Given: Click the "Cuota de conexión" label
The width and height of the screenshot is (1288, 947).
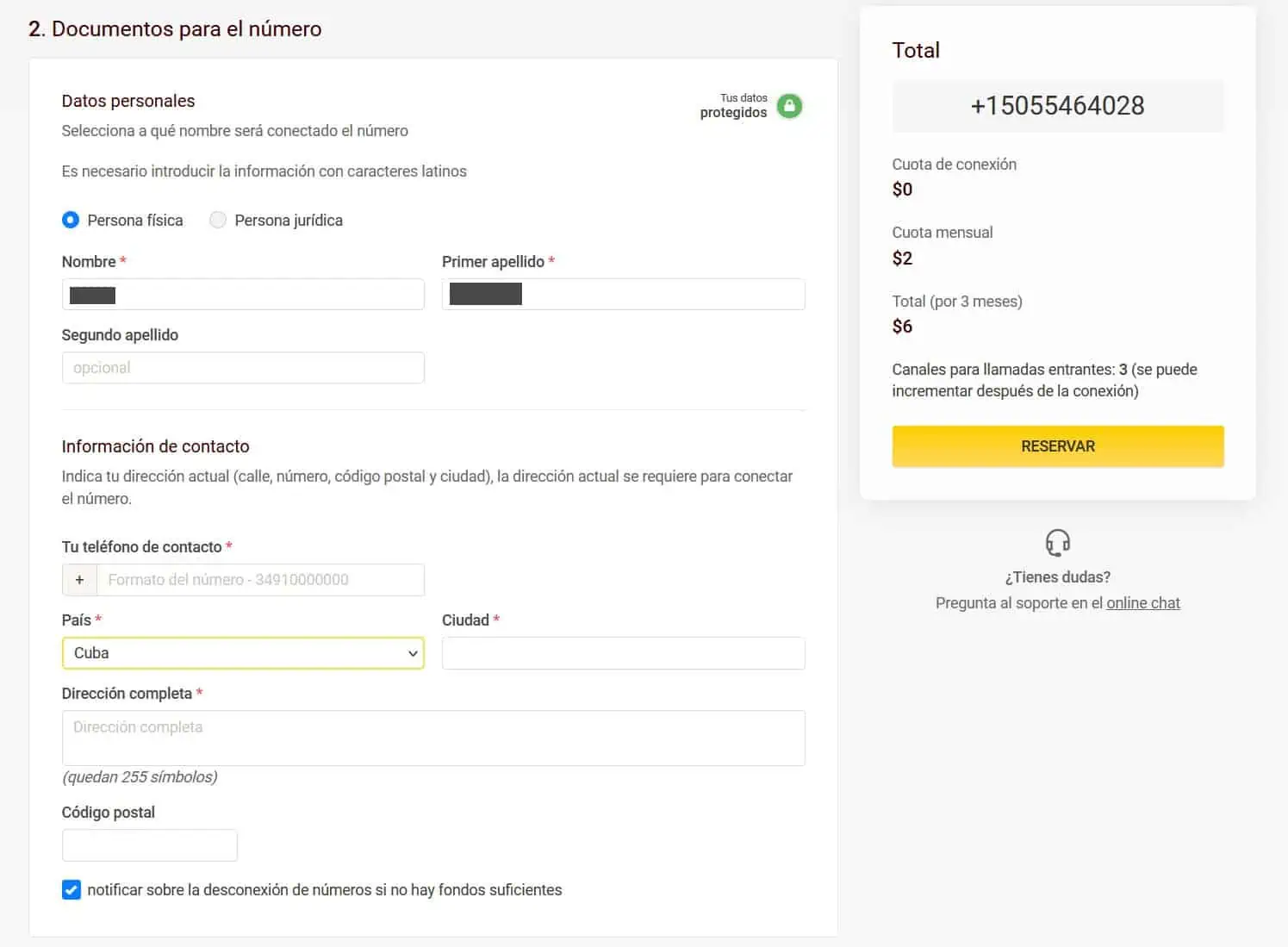Looking at the screenshot, I should pos(955,165).
